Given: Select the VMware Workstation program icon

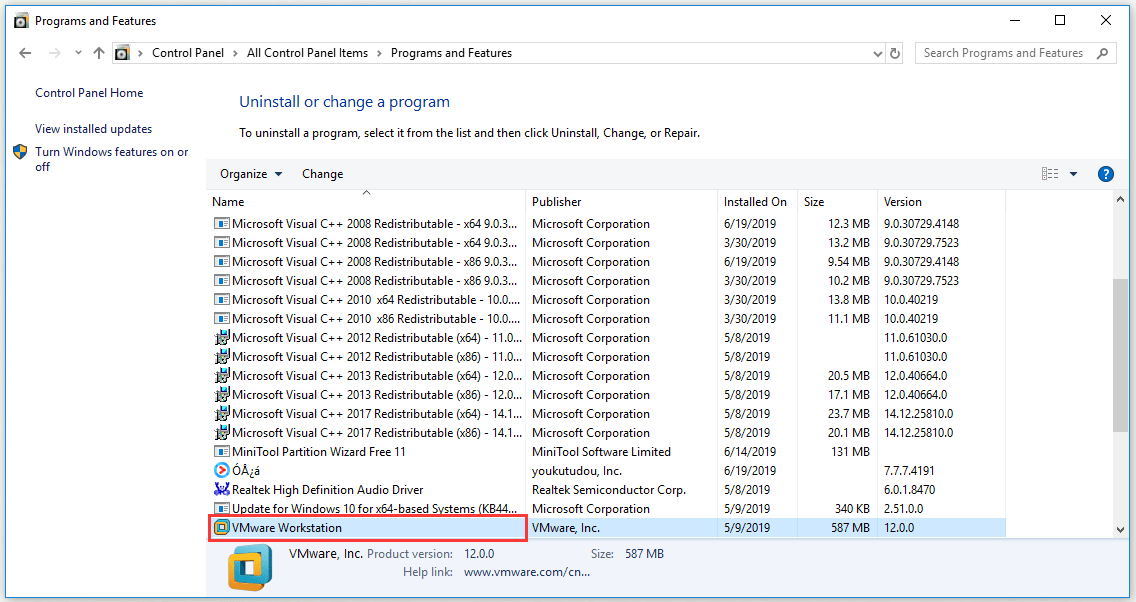Looking at the screenshot, I should click(x=221, y=527).
